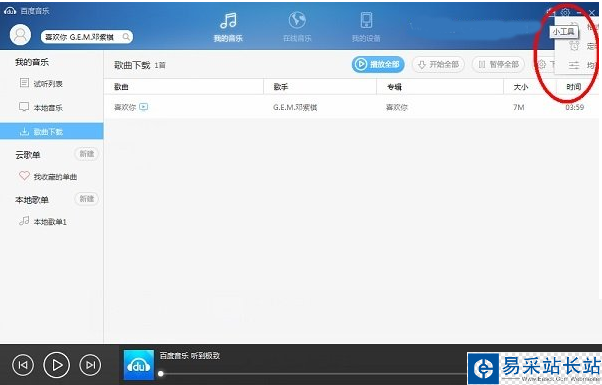The width and height of the screenshot is (602, 385).
Task: Switch to 我的设备 tab
Action: coord(366,26)
